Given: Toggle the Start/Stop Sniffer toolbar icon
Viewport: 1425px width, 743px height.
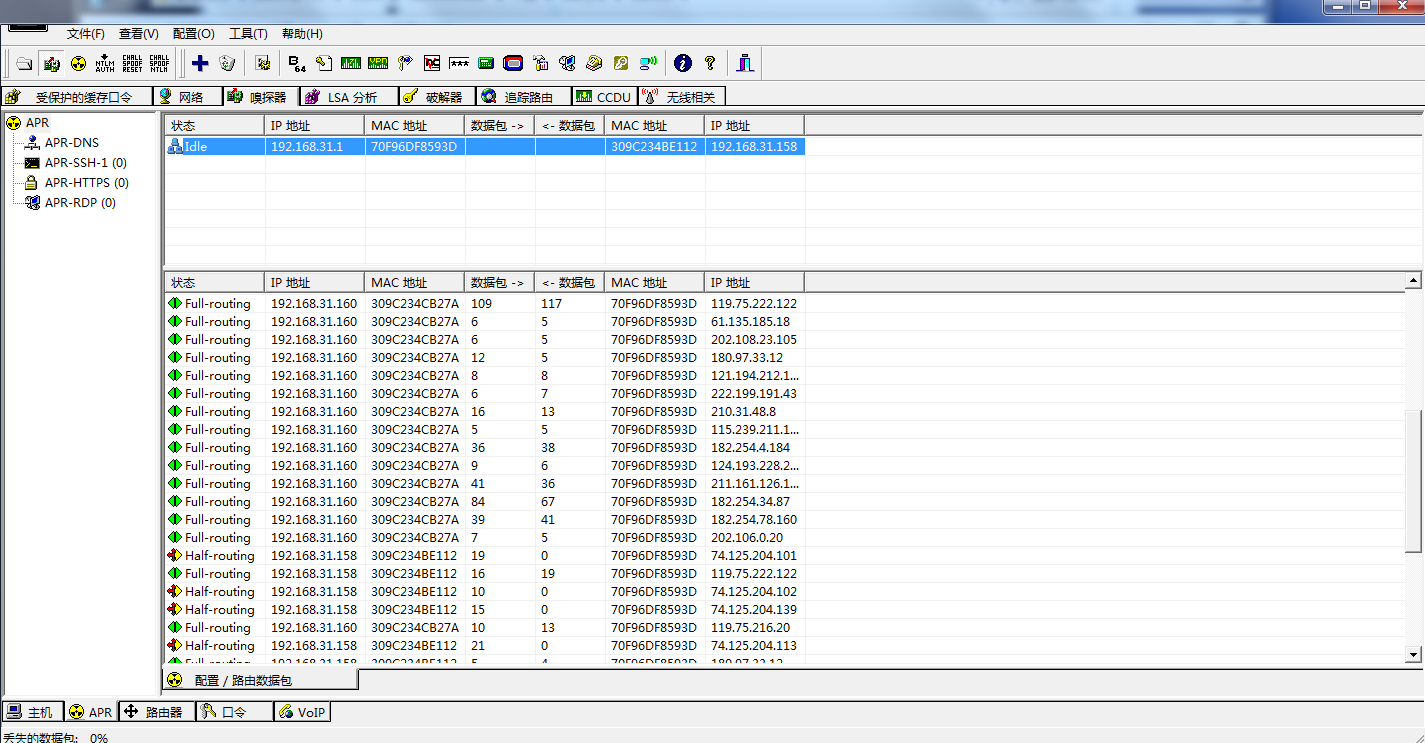Looking at the screenshot, I should (52, 64).
